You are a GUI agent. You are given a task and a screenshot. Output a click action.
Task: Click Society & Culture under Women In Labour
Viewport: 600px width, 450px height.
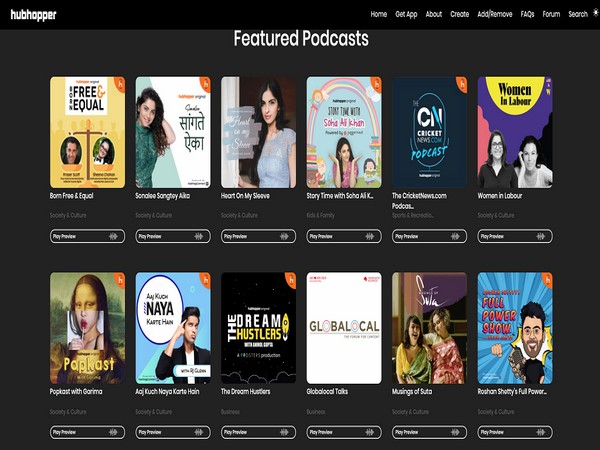[x=496, y=215]
